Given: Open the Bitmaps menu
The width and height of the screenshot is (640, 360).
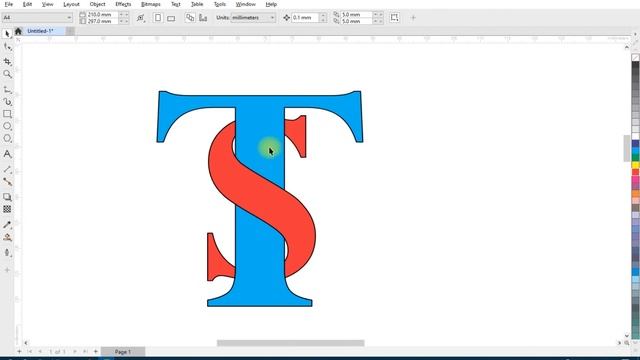Looking at the screenshot, I should coord(151,4).
